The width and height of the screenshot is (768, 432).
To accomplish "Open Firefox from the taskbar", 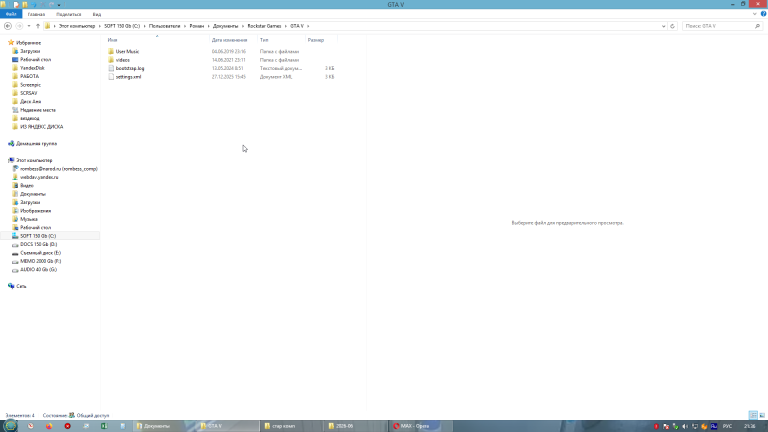I will [49, 426].
